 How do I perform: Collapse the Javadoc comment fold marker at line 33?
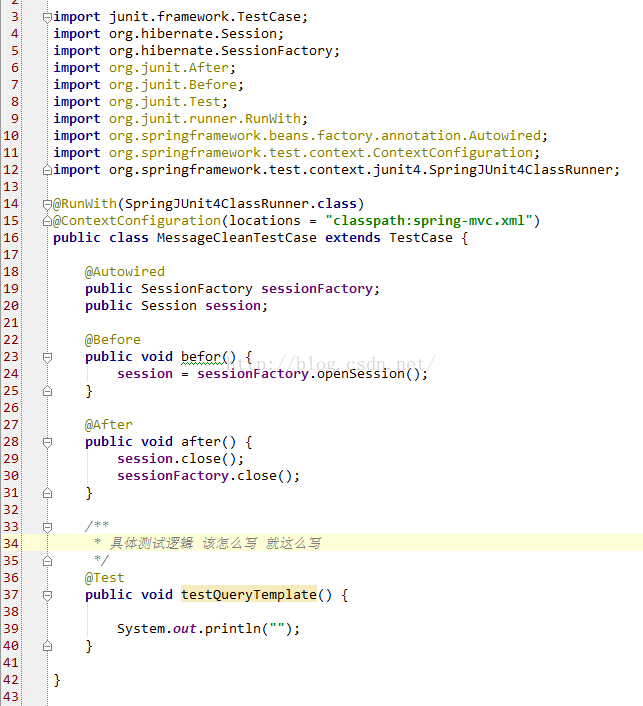(47, 527)
